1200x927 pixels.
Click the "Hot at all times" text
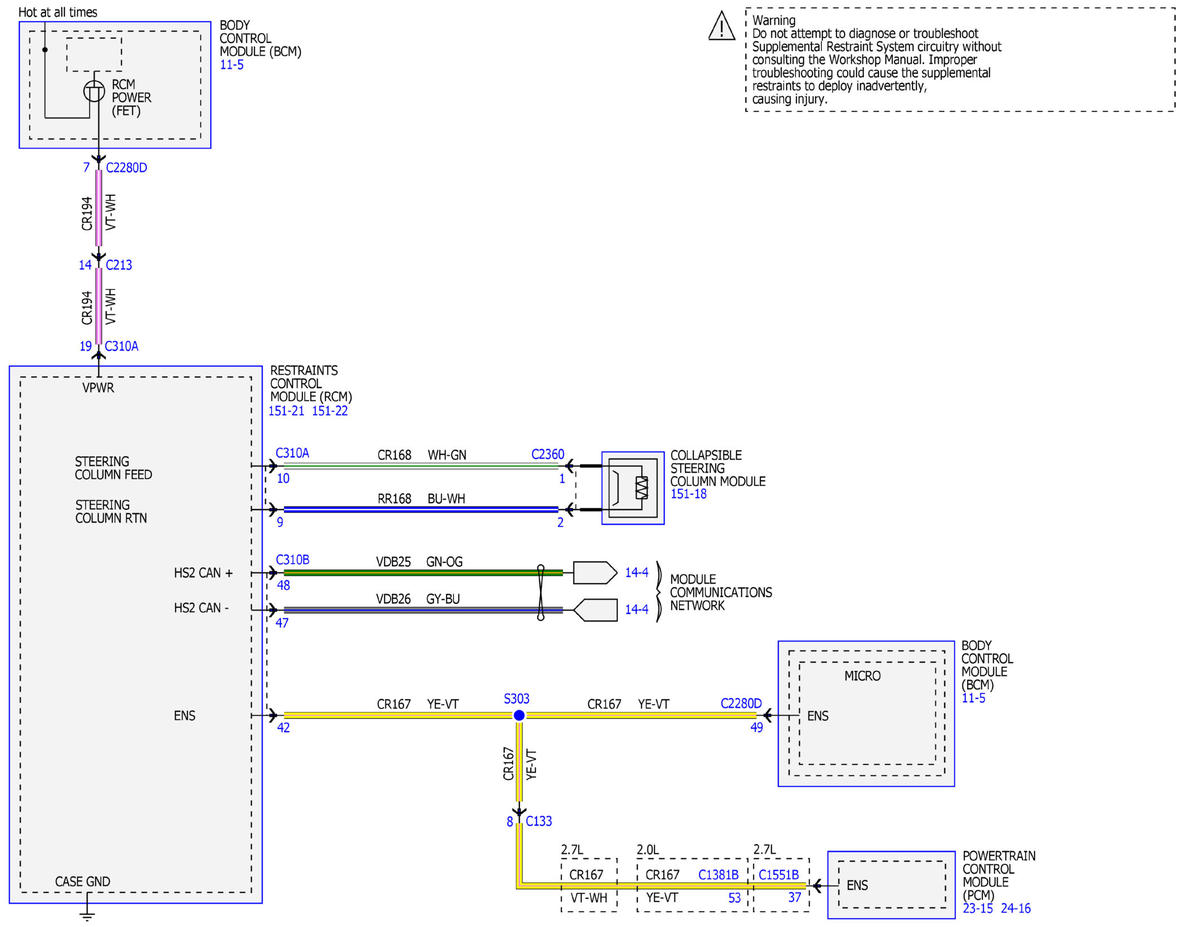coord(58,11)
